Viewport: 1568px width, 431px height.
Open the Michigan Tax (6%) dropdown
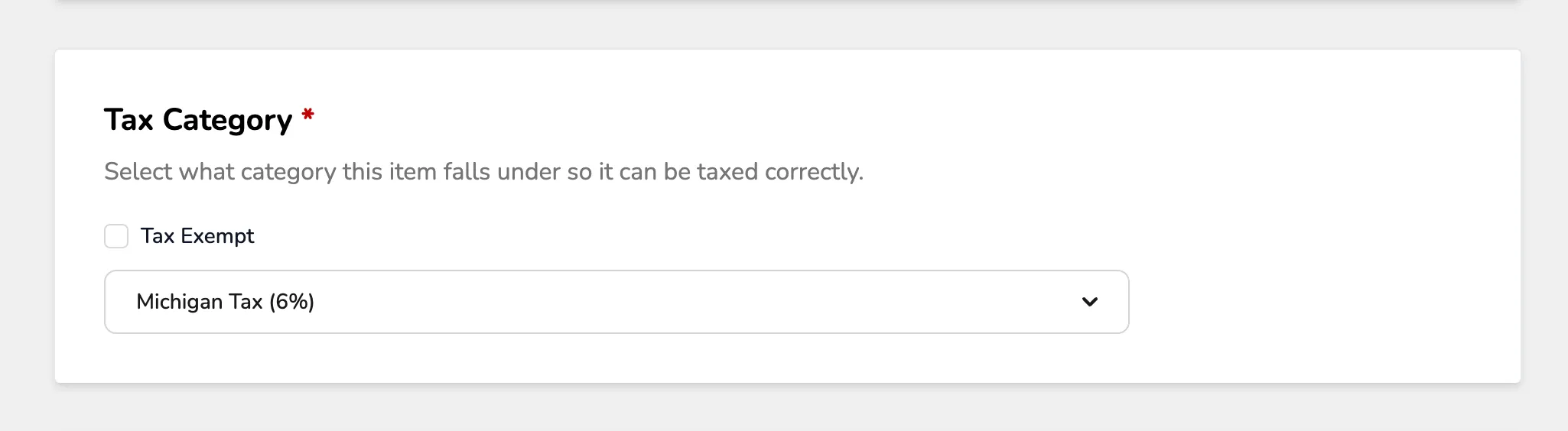point(616,302)
